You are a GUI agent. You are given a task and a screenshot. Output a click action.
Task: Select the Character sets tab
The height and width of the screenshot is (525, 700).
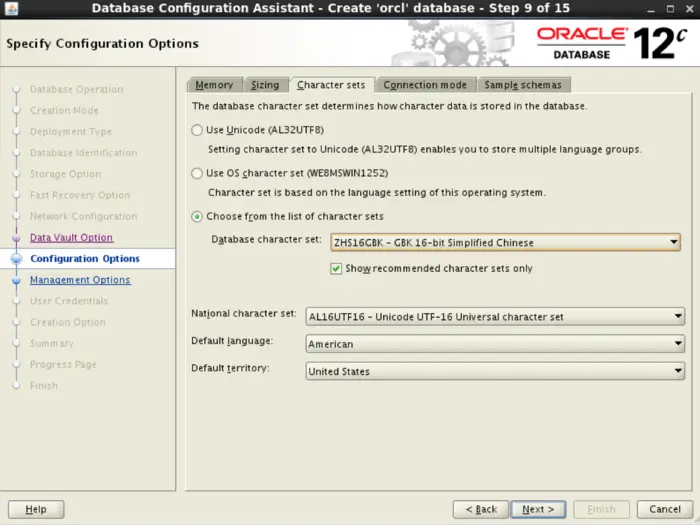coord(331,85)
